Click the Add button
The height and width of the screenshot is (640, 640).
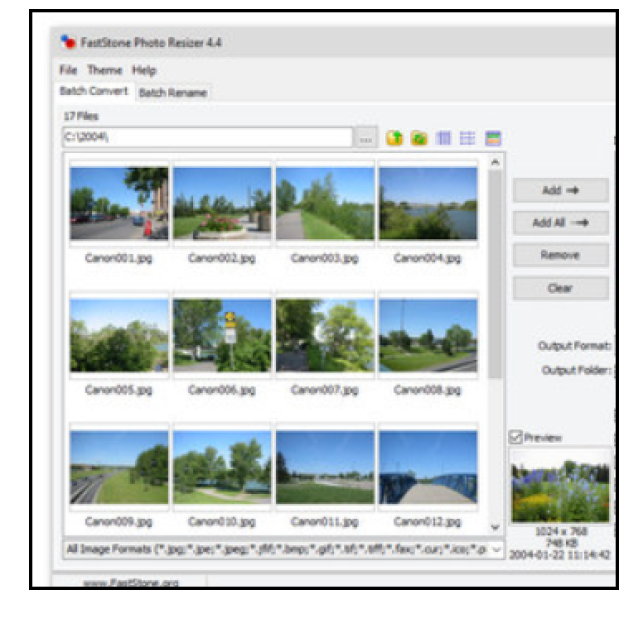coord(560,190)
